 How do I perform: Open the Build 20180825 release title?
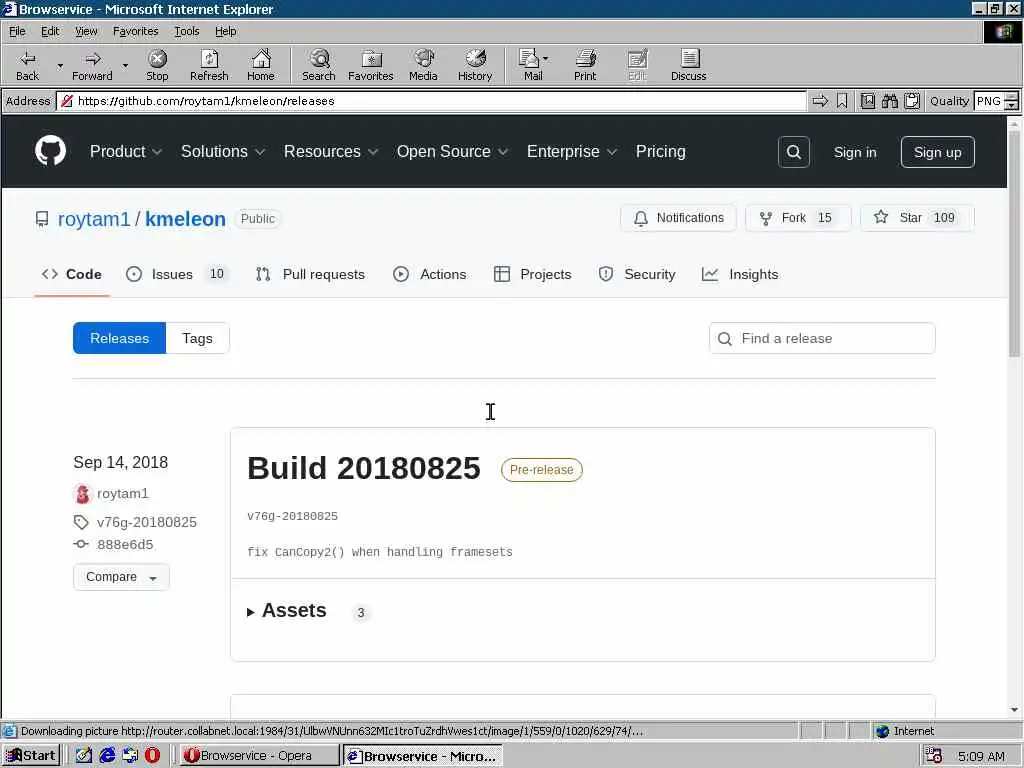coord(364,468)
